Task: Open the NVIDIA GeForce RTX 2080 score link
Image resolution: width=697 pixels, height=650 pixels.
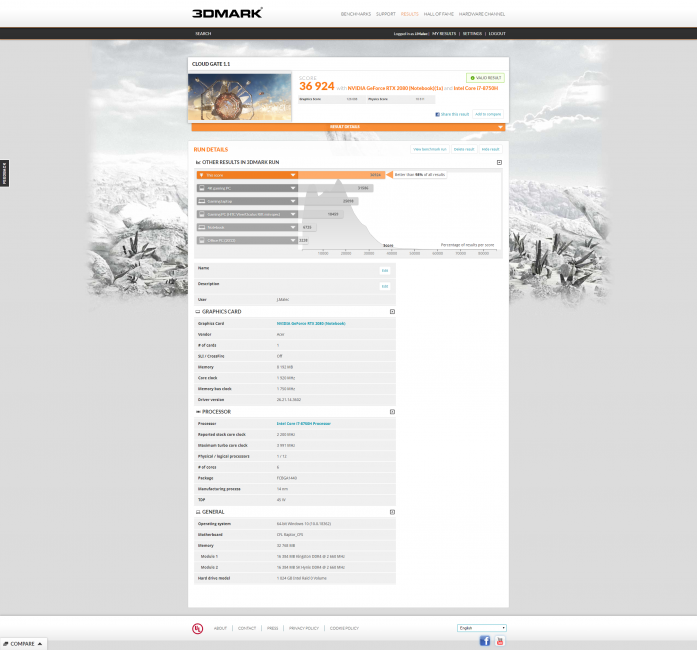Action: point(395,88)
